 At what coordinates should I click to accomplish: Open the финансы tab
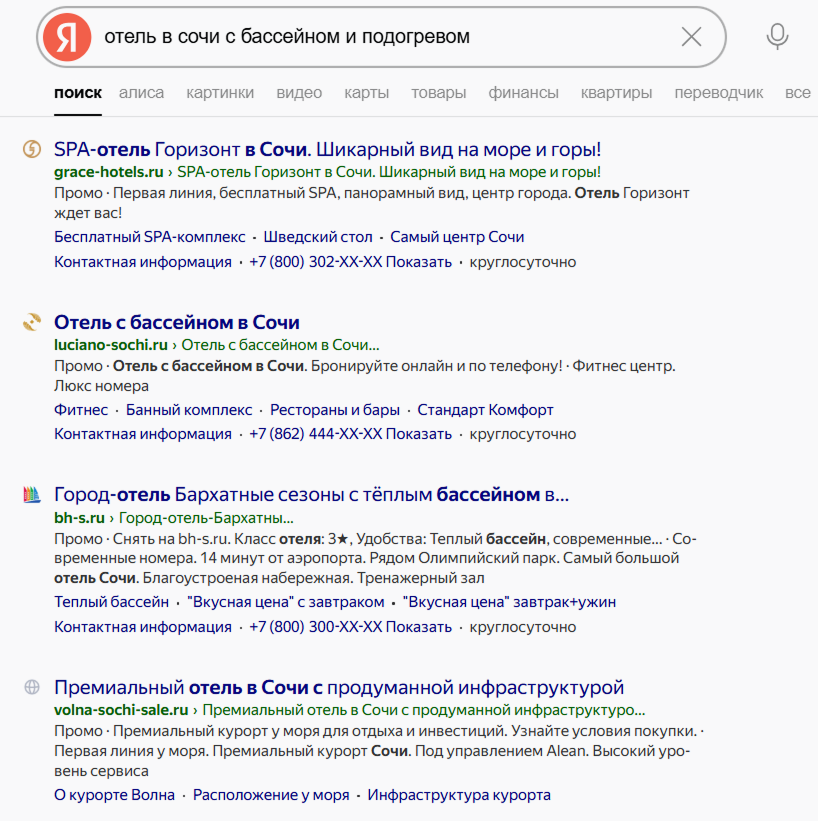click(523, 93)
